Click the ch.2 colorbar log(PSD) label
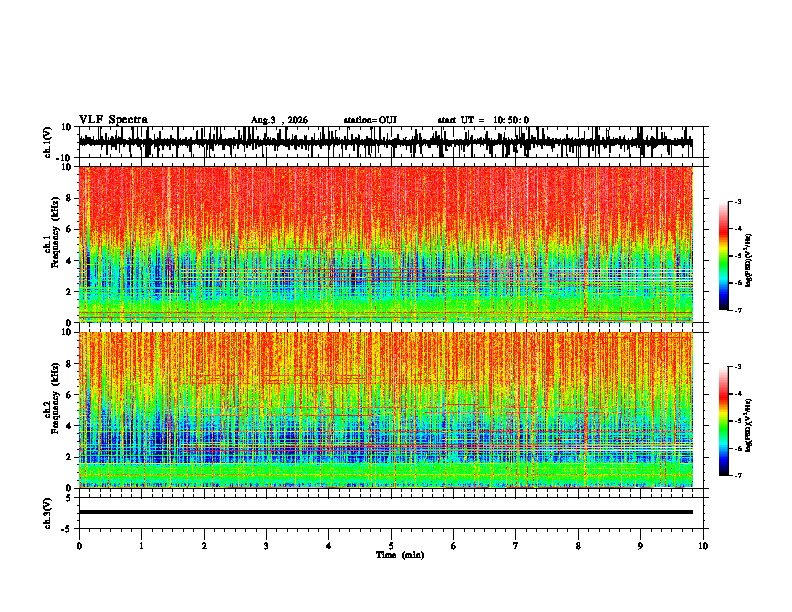This screenshot has width=792, height=612. tap(749, 425)
